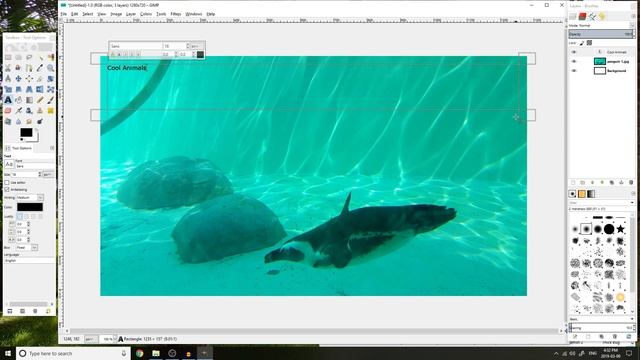Select the Free Select lasso tool
This screenshot has width=640, height=360.
point(29,57)
